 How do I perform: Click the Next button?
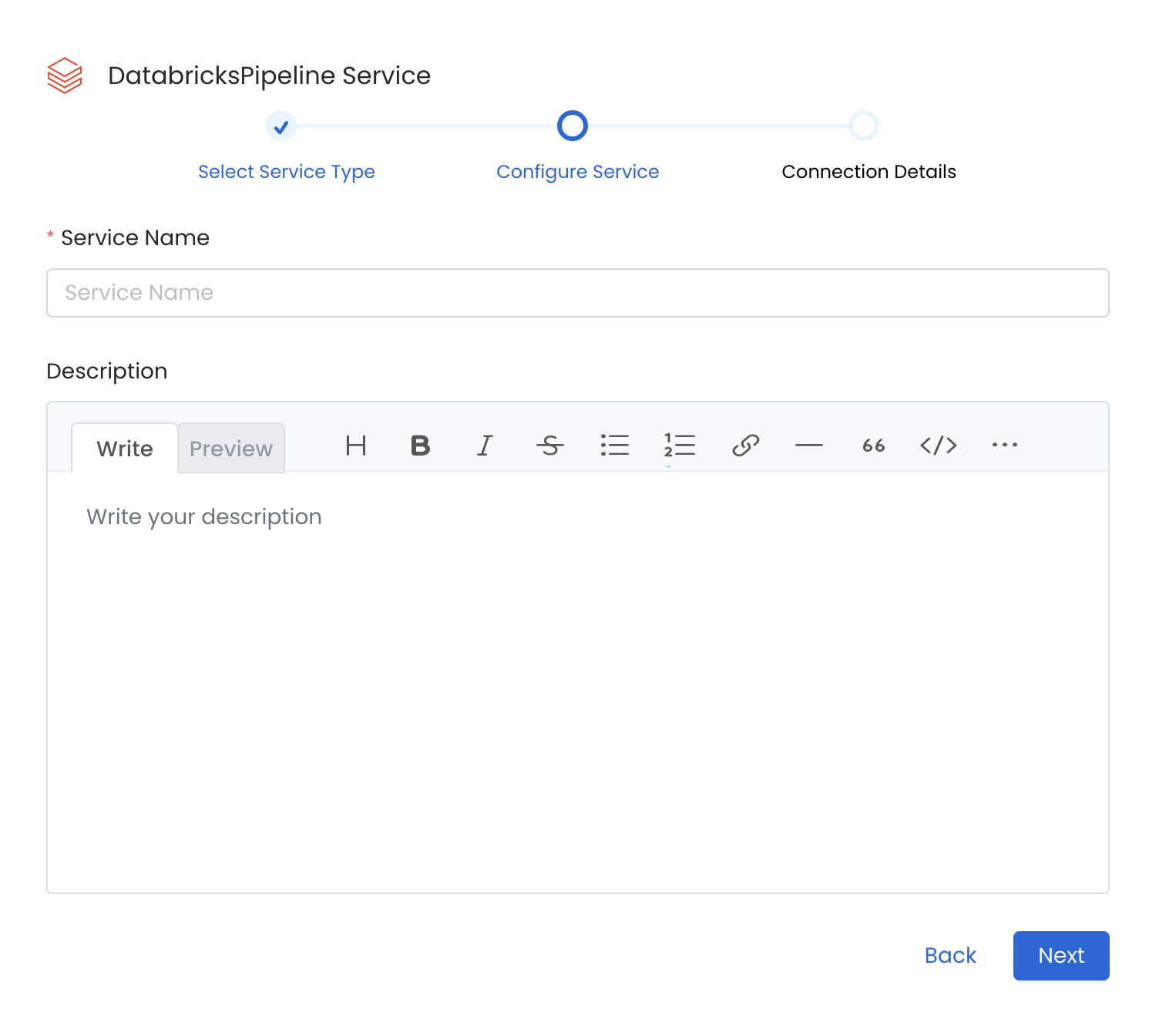click(1061, 956)
